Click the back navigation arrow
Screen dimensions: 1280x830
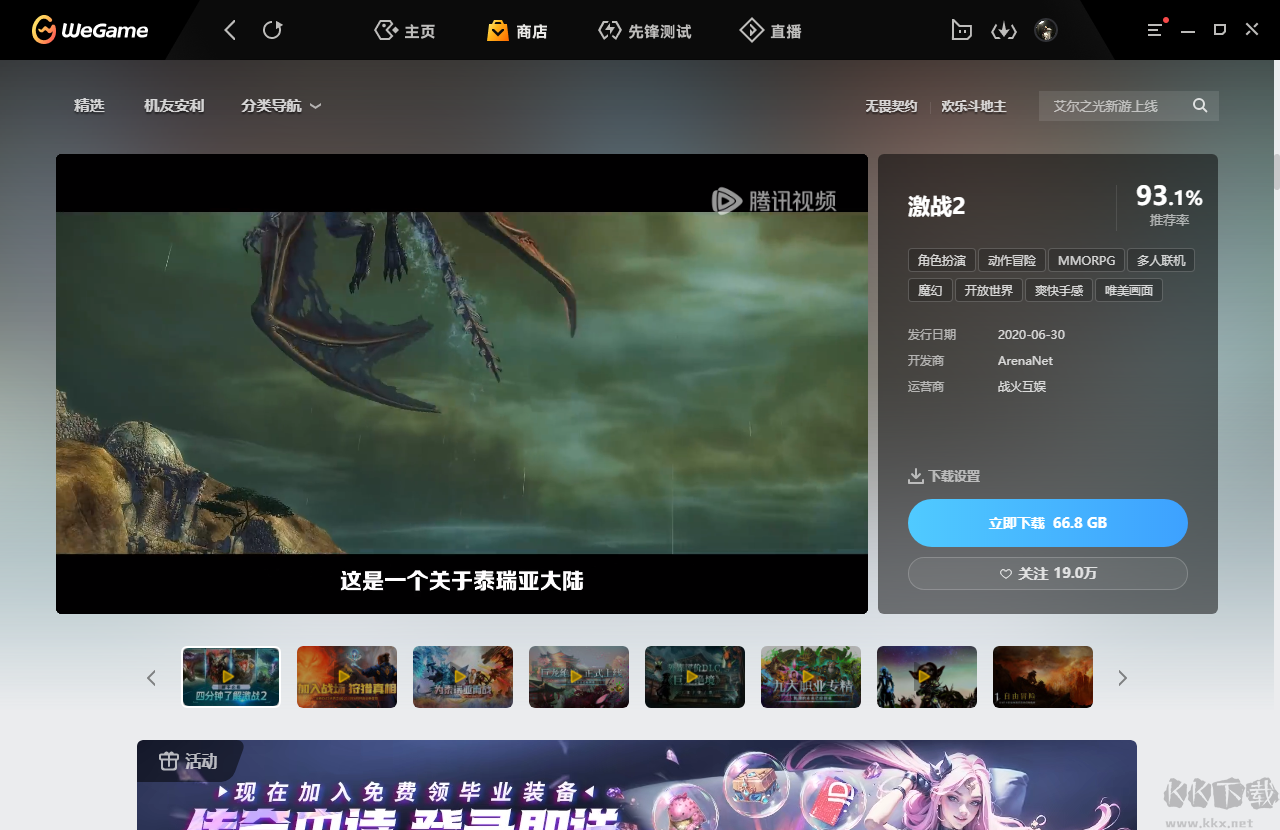point(230,30)
